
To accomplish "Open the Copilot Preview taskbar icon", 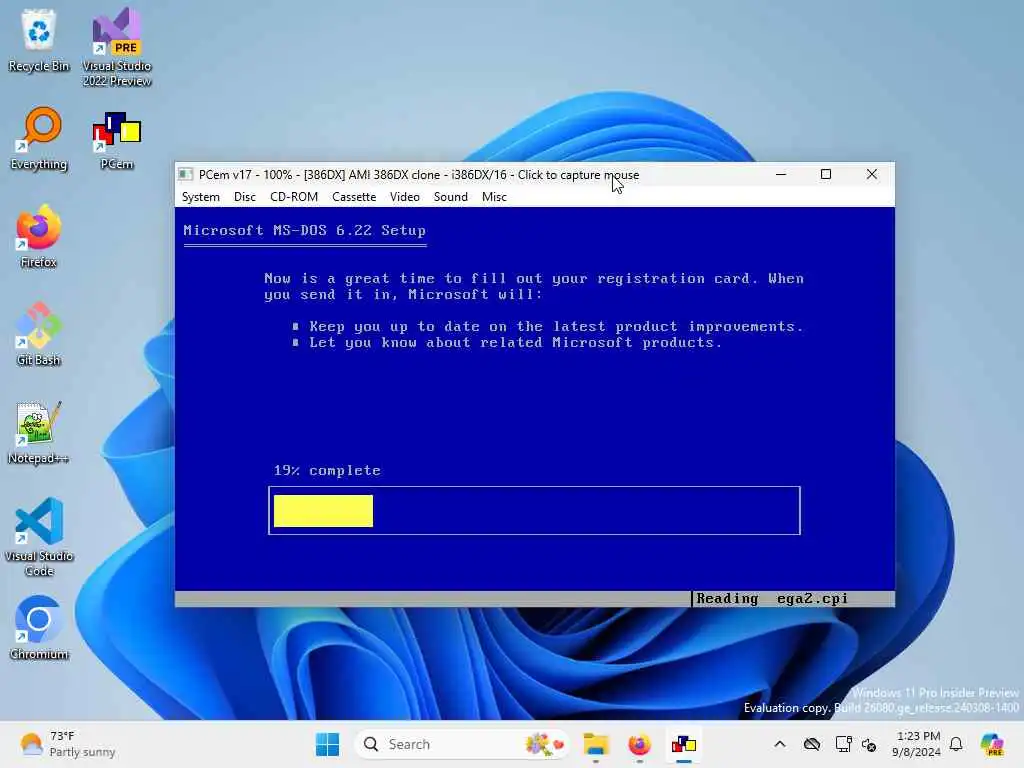I will tap(992, 744).
